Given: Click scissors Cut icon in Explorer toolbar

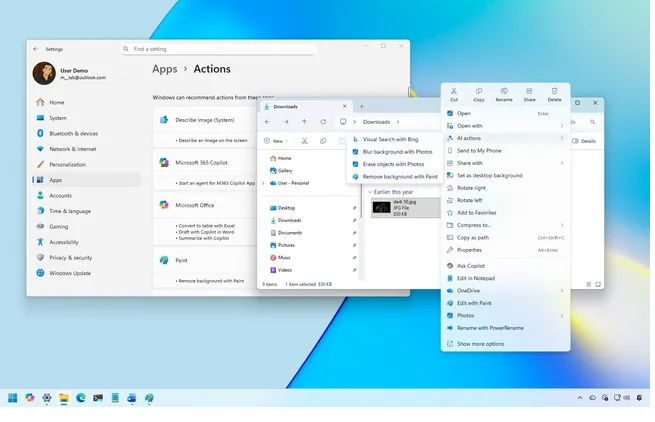Looking at the screenshot, I should tap(305, 141).
